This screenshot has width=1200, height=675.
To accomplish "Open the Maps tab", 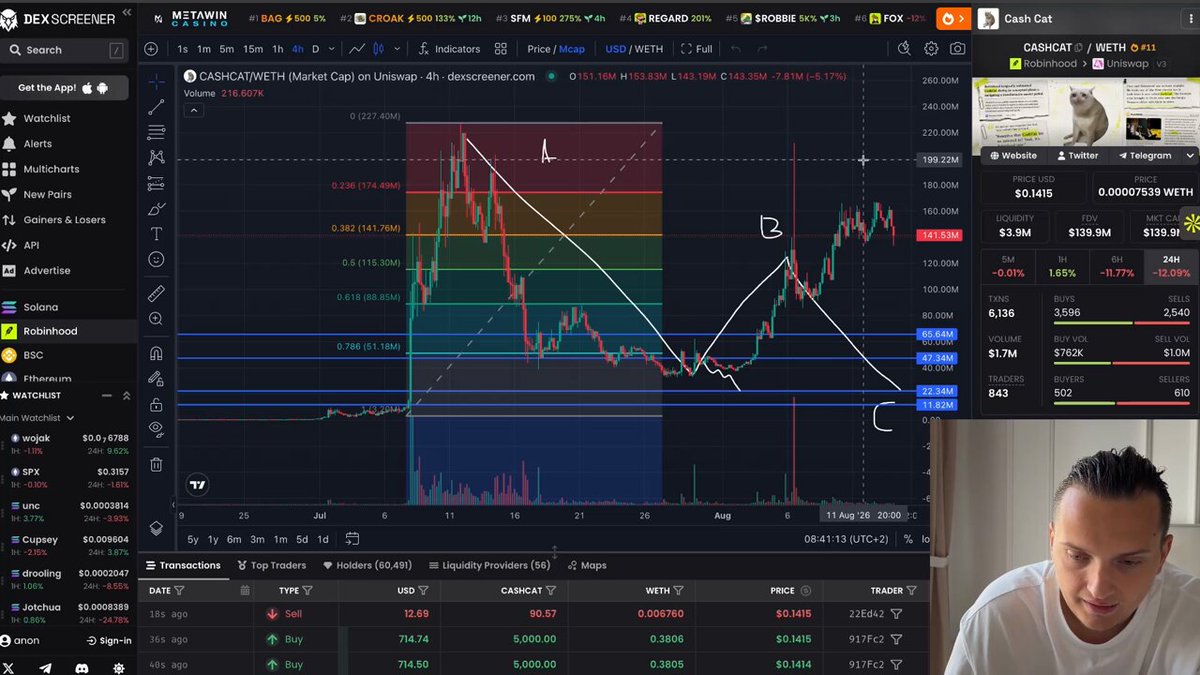I will click(x=586, y=565).
